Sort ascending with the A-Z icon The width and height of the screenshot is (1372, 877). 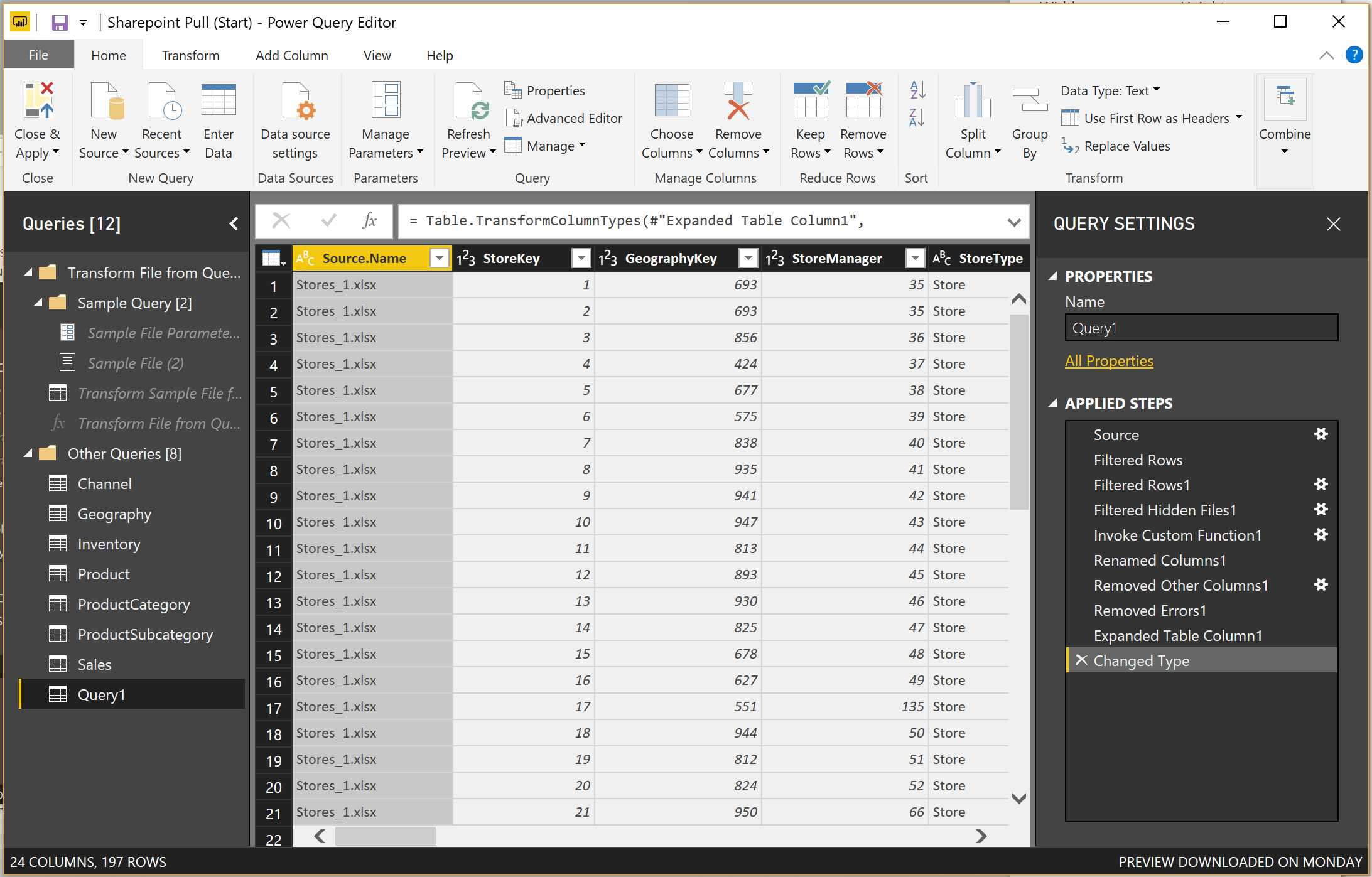click(917, 91)
